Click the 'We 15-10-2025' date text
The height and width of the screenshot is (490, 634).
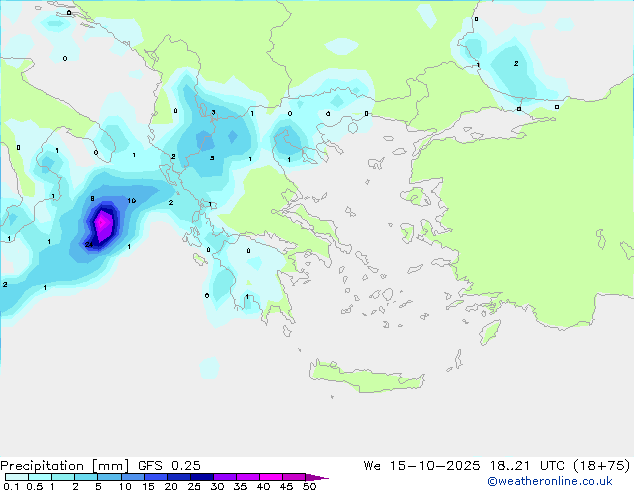click(x=422, y=466)
